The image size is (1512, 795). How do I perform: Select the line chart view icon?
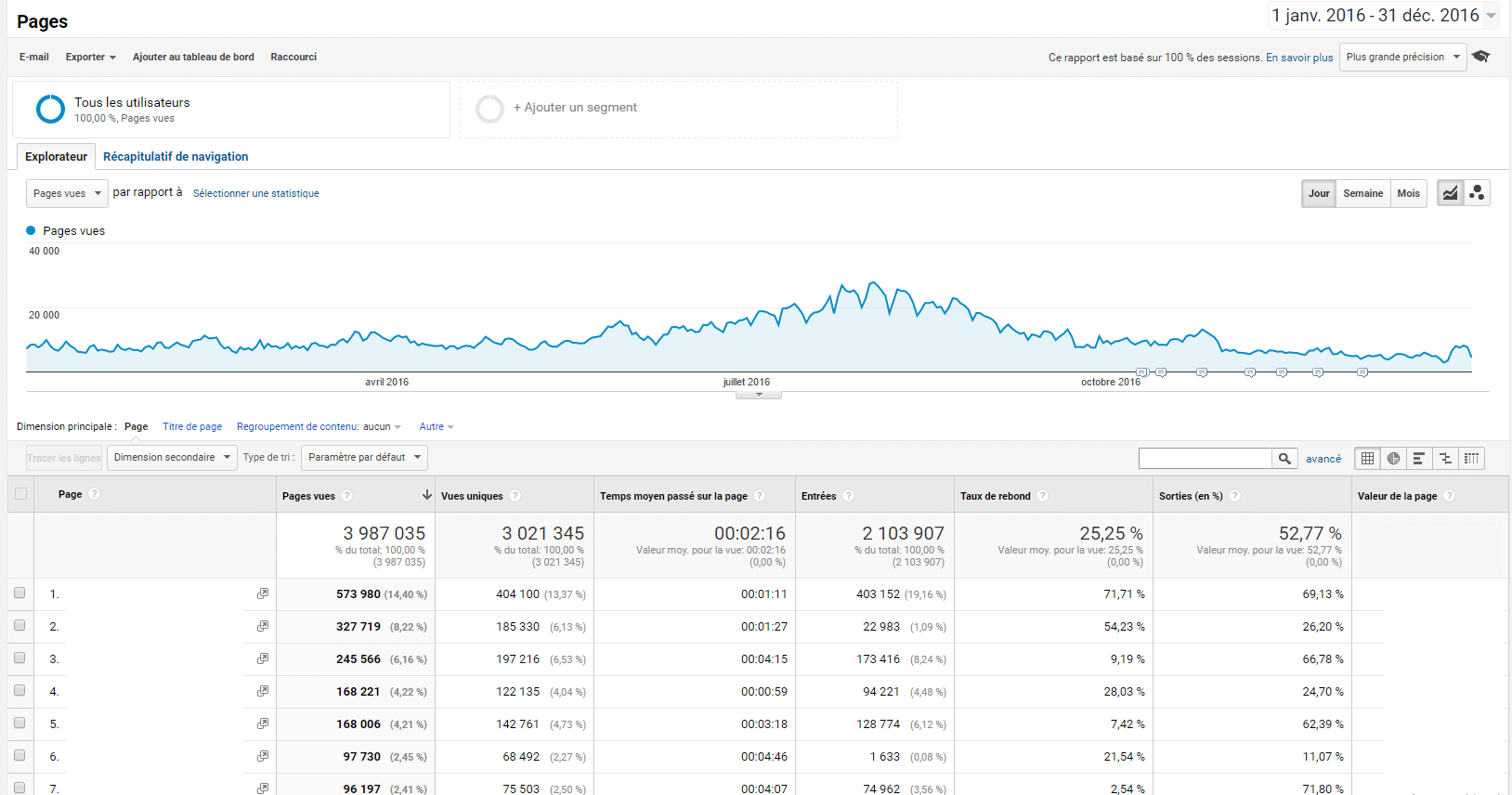tap(1450, 193)
